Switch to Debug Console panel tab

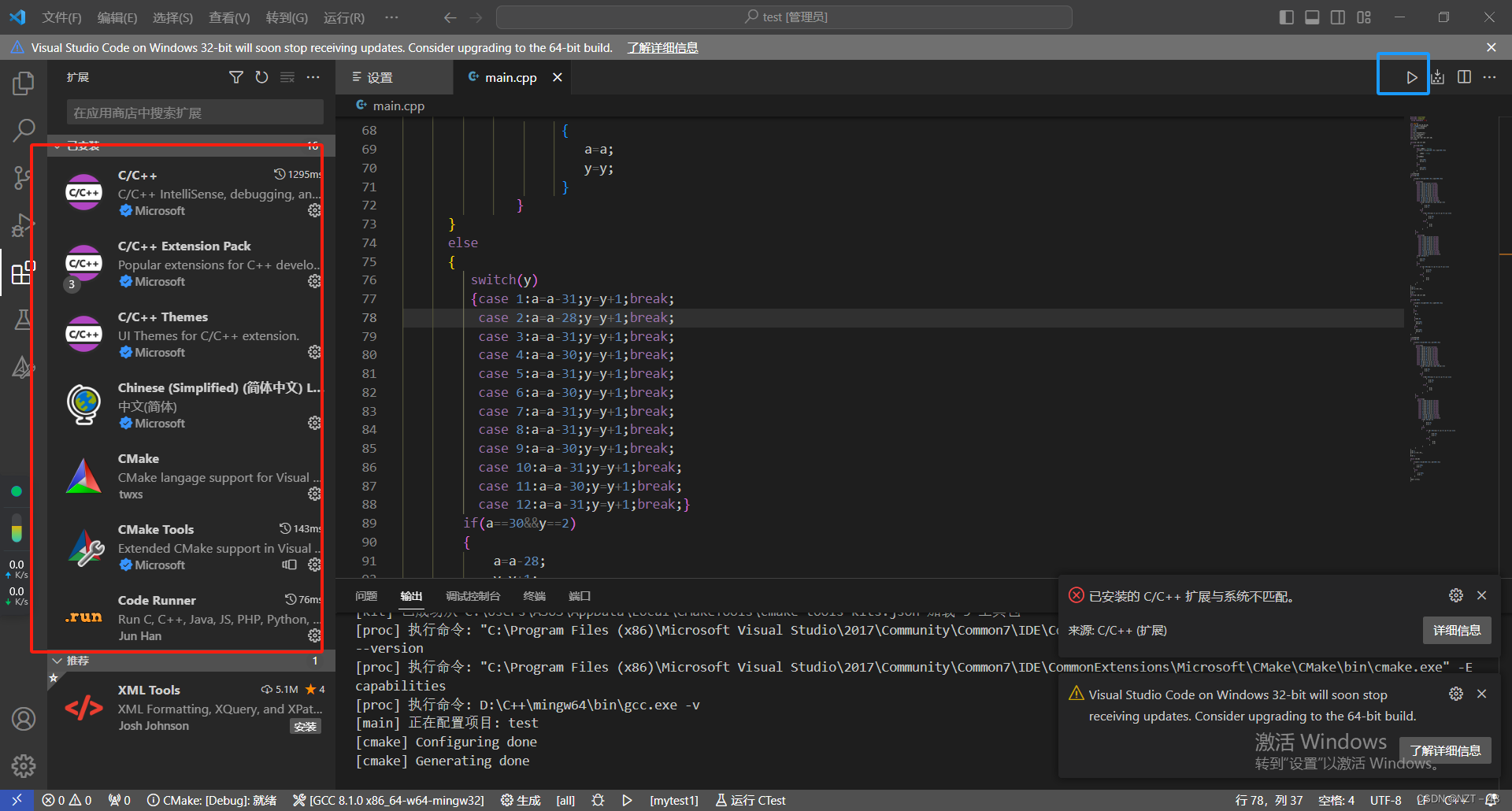click(x=472, y=596)
